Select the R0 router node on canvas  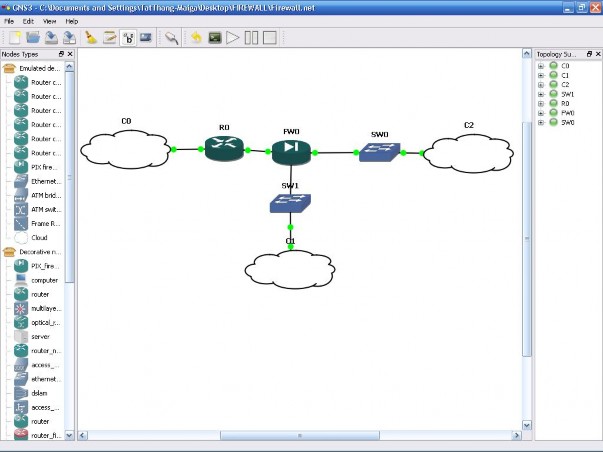[224, 150]
